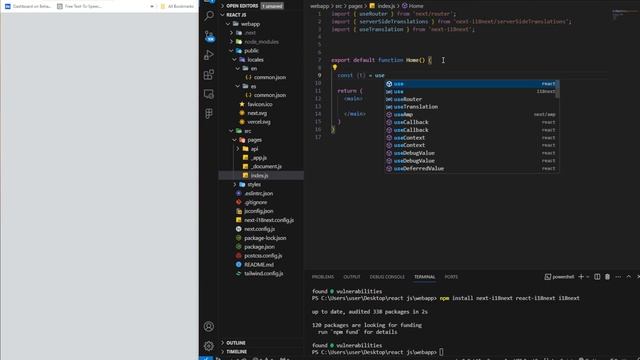Open launch profile dropdown next to plus

[x=588, y=277]
